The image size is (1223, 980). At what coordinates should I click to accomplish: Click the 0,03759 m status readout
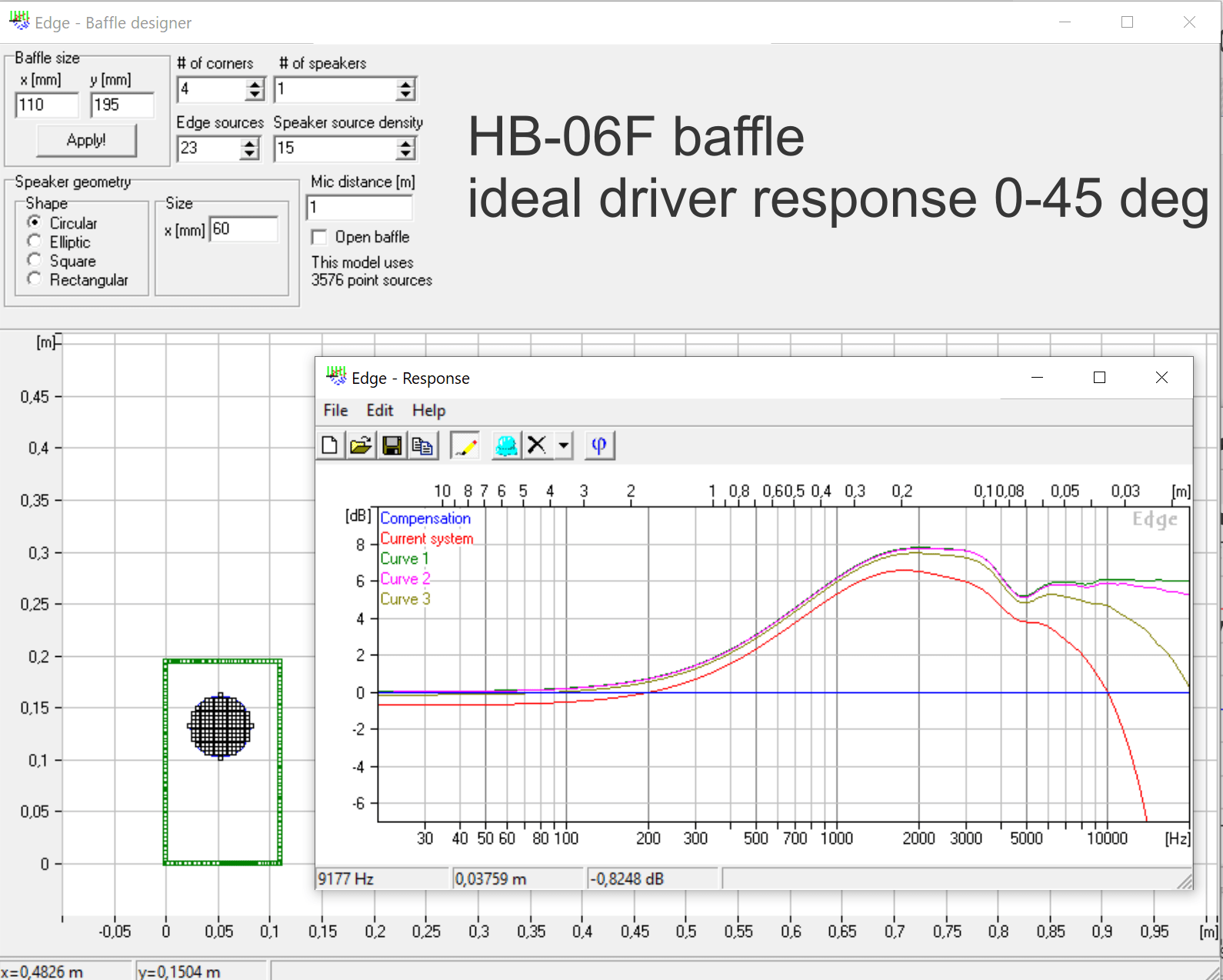tap(518, 878)
